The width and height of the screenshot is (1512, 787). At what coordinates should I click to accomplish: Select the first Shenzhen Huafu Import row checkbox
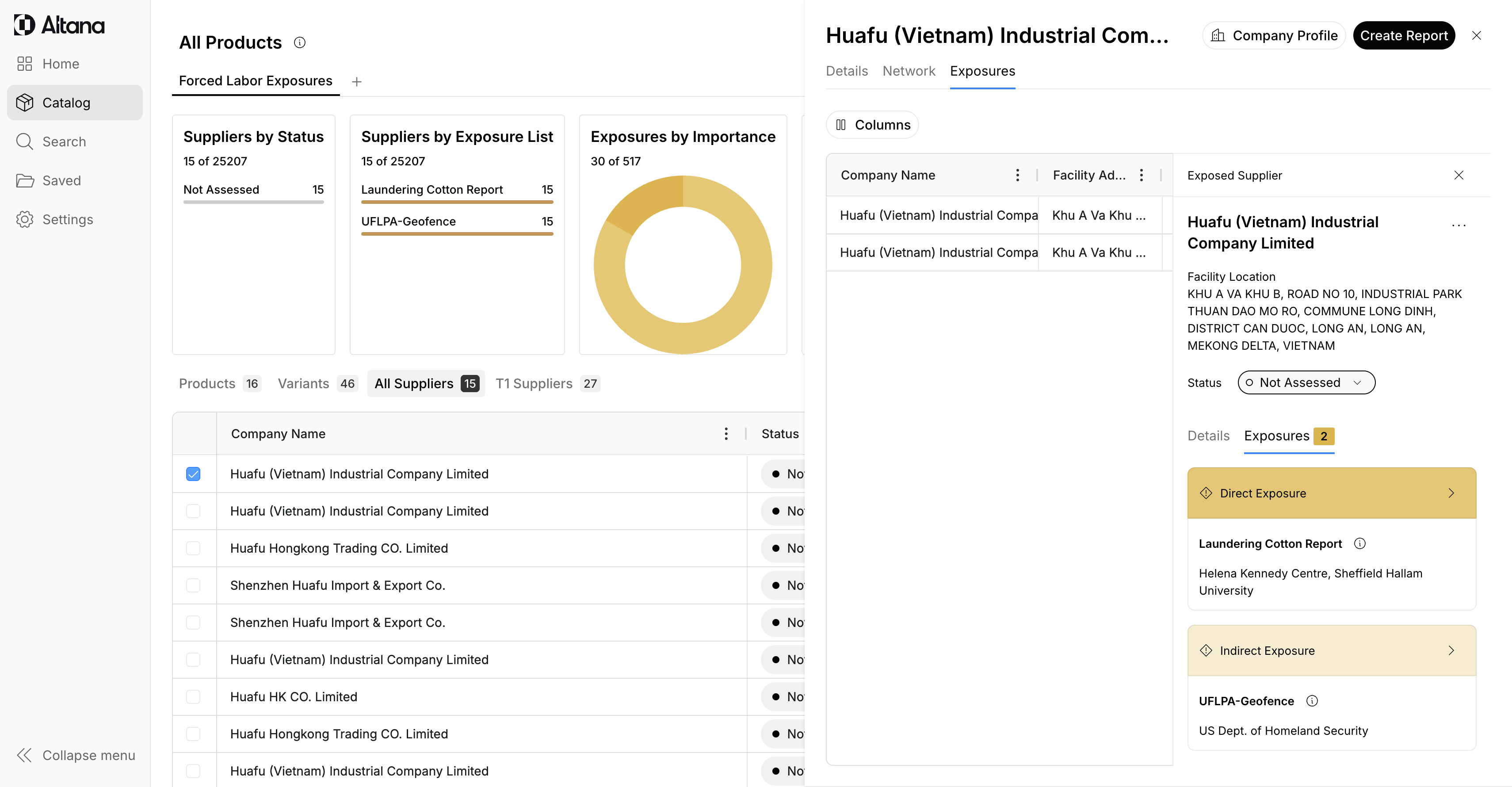click(x=193, y=585)
